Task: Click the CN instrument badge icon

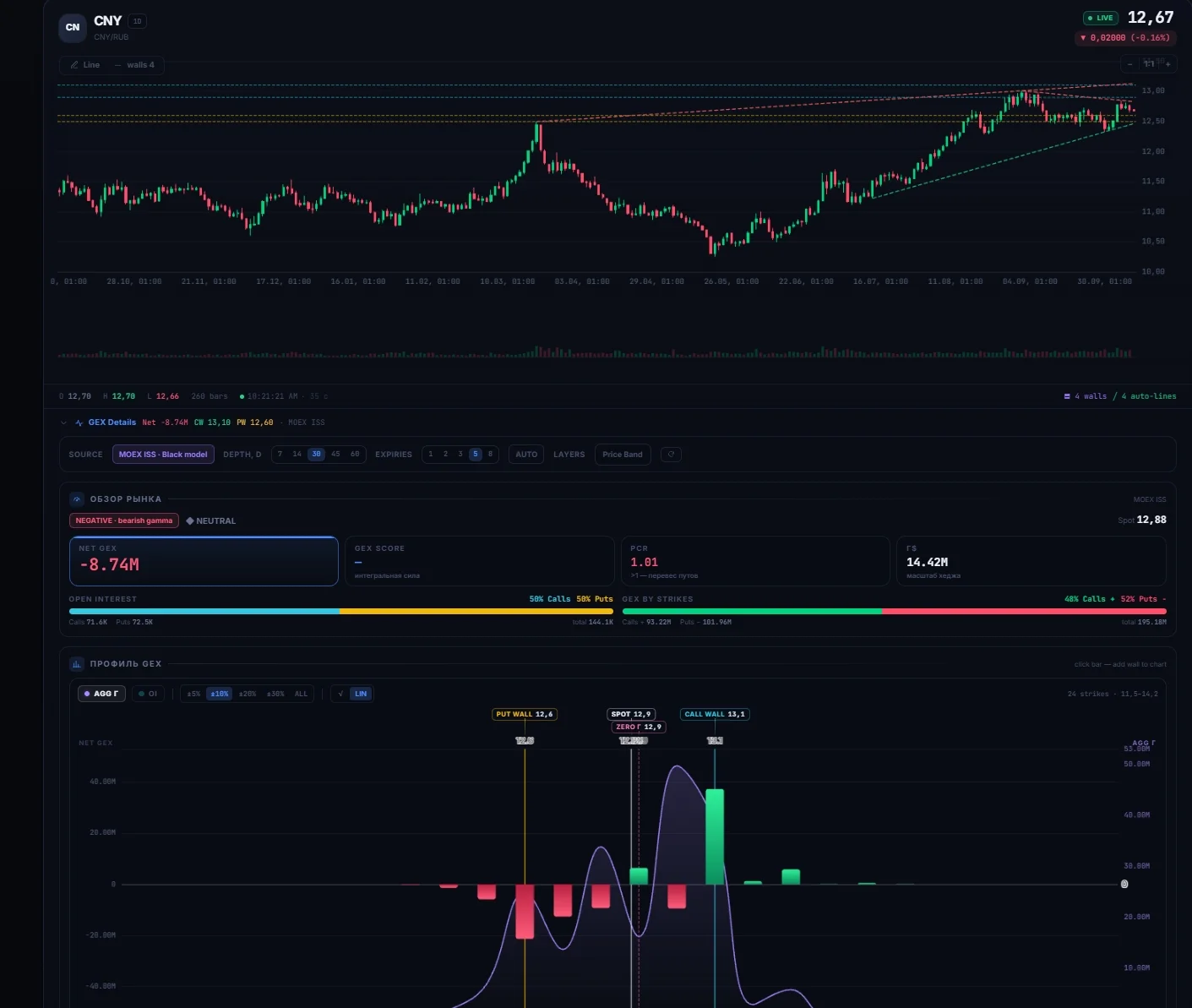Action: point(73,27)
